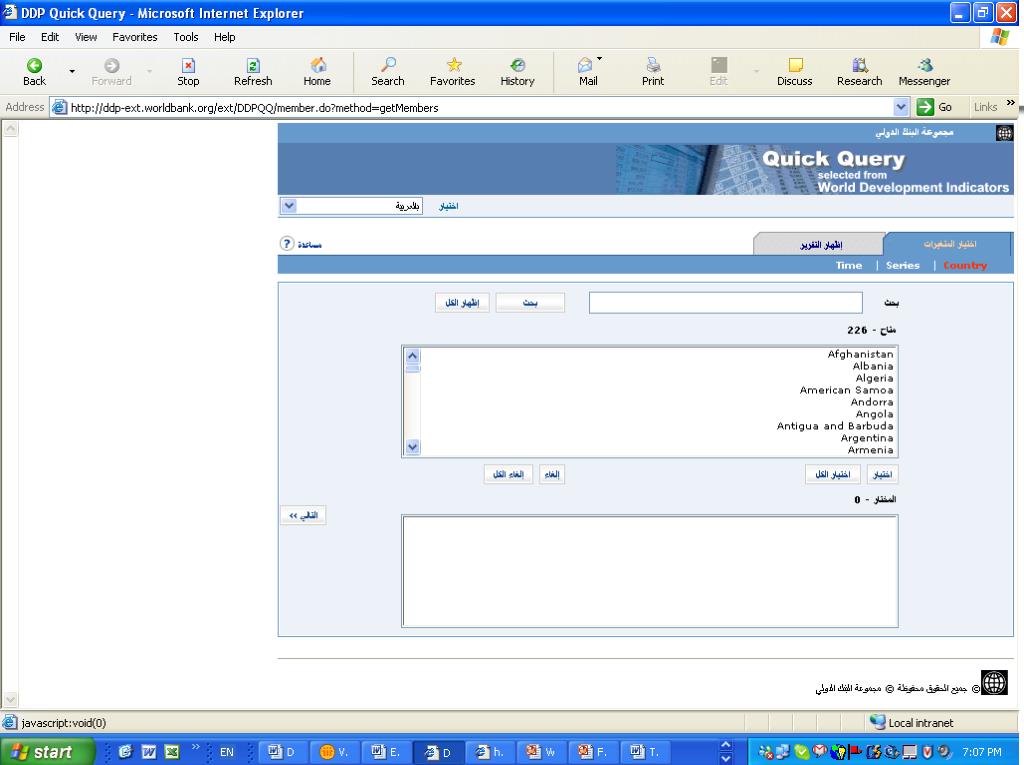
Task: Open the Favorites toolbar button
Action: [x=453, y=71]
